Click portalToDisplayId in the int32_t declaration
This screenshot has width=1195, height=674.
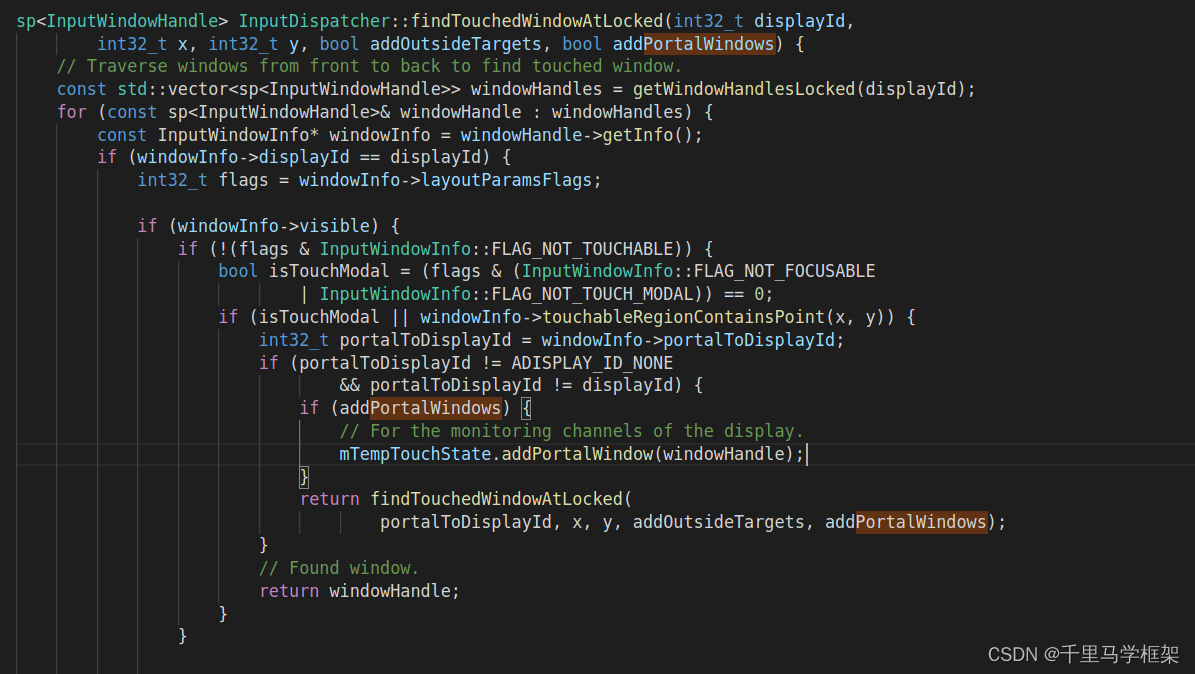tap(425, 340)
